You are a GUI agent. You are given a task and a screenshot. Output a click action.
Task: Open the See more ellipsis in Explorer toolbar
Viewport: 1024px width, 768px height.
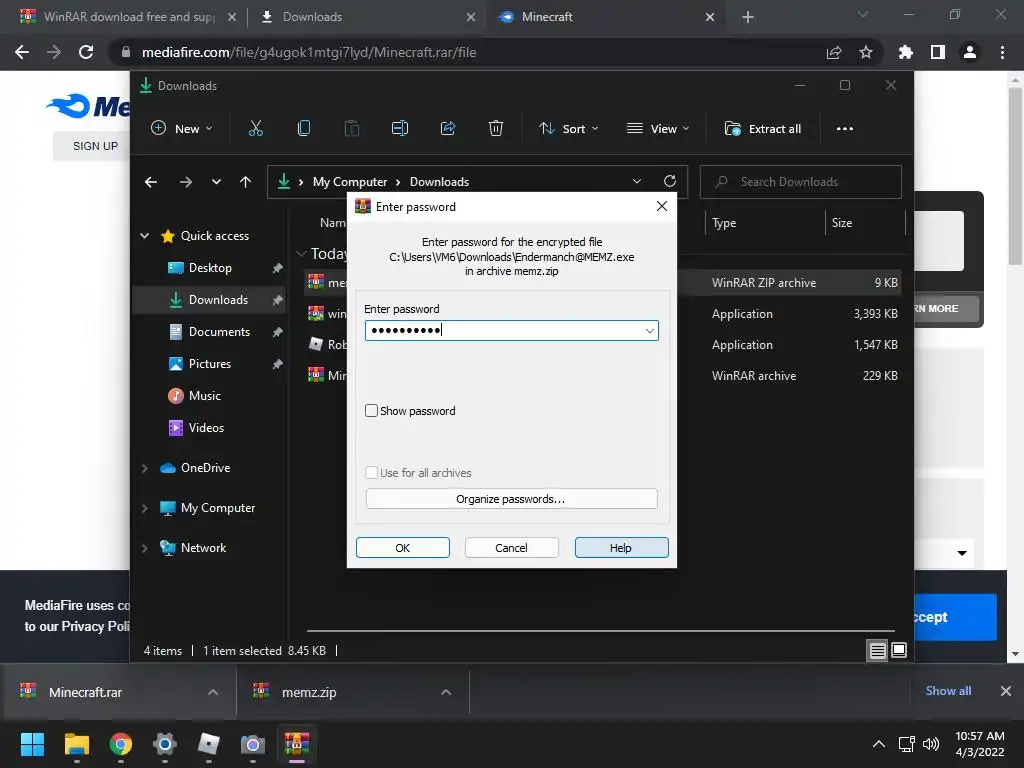click(844, 129)
